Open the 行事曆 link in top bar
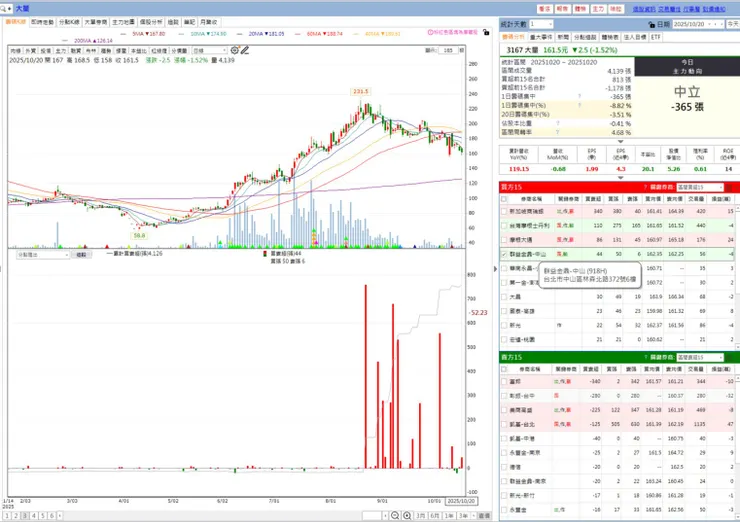This screenshot has width=740, height=522. point(691,9)
